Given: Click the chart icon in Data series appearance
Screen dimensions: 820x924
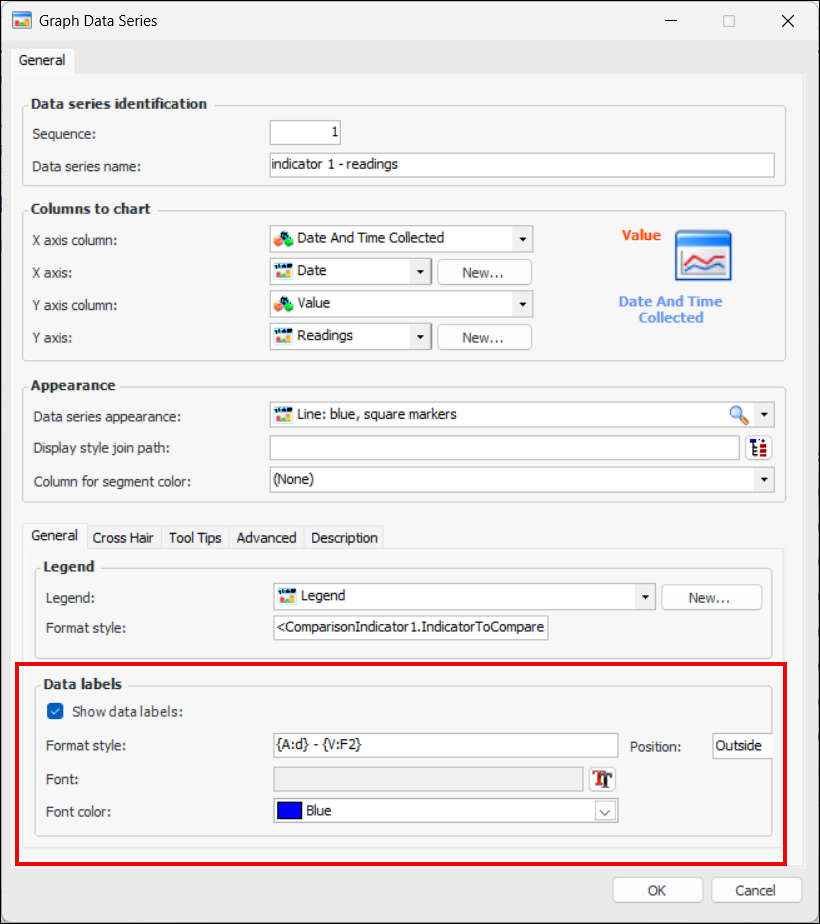Looking at the screenshot, I should coord(283,415).
